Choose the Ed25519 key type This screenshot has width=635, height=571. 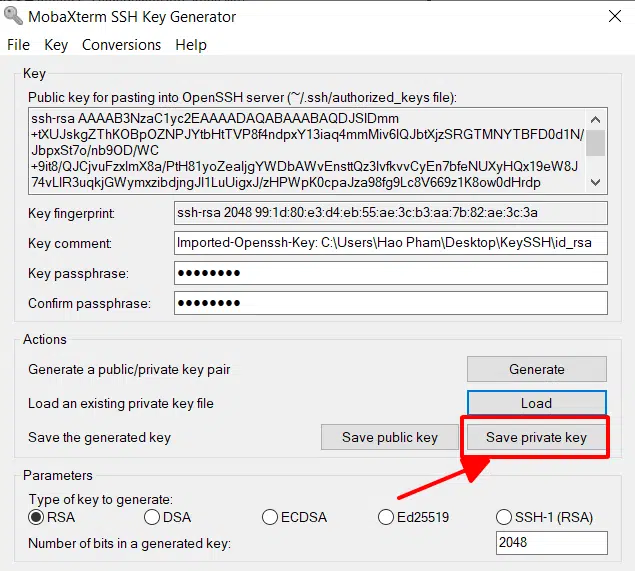point(386,517)
